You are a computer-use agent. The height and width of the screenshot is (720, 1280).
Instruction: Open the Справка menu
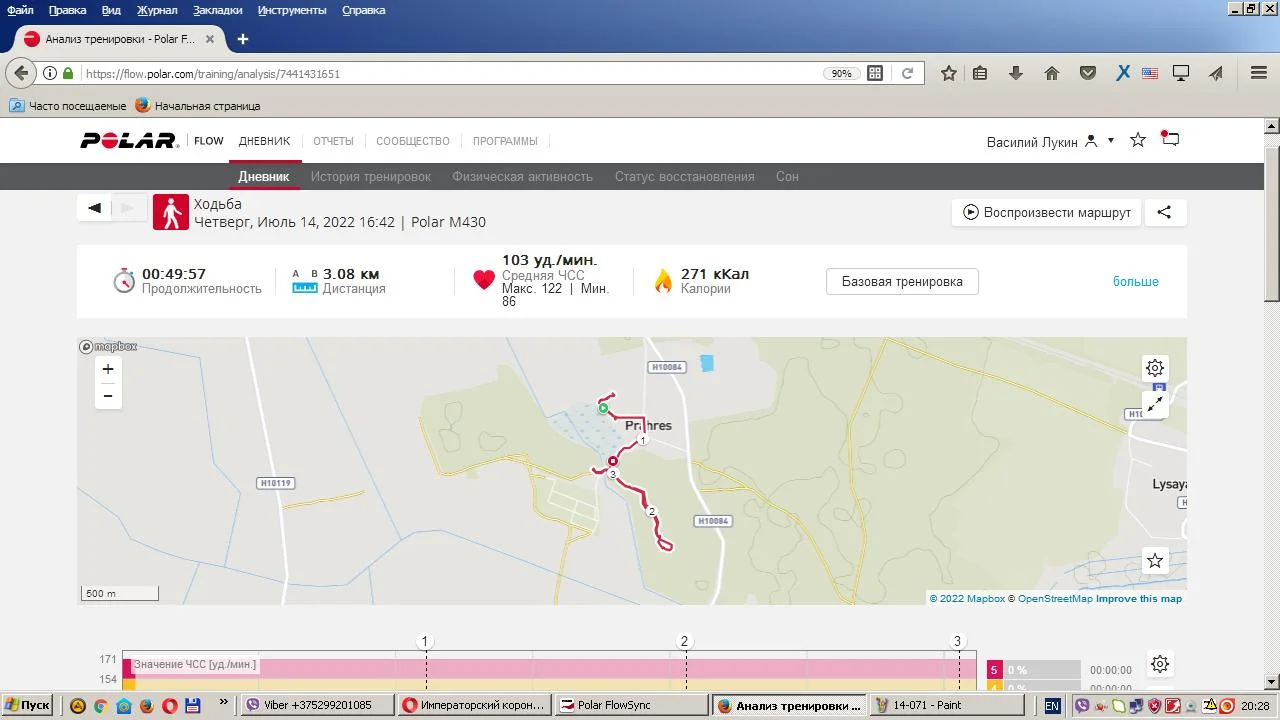pyautogui.click(x=364, y=10)
